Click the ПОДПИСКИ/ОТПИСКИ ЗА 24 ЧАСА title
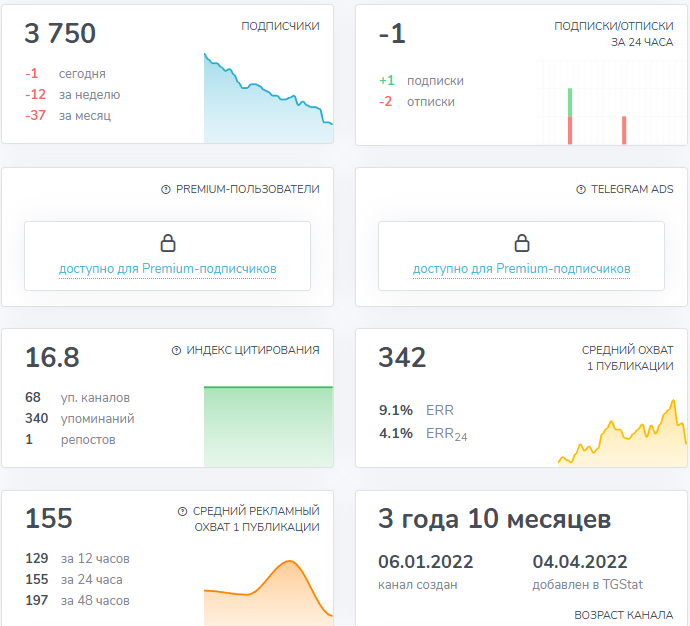Image resolution: width=690 pixels, height=626 pixels. (x=614, y=34)
